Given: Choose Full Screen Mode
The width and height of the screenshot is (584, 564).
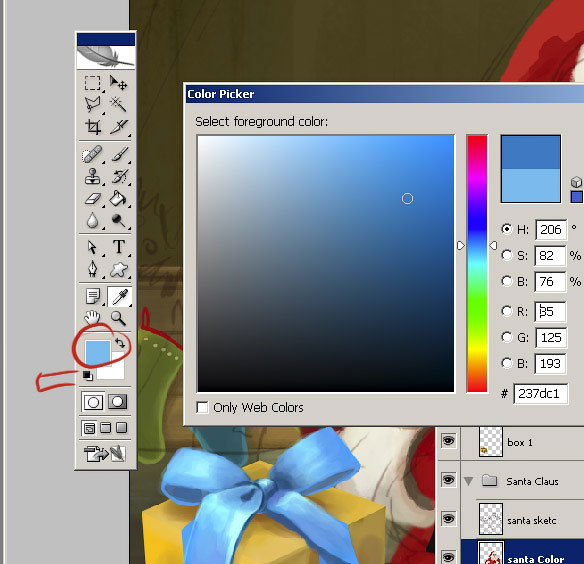Looking at the screenshot, I should click(121, 428).
